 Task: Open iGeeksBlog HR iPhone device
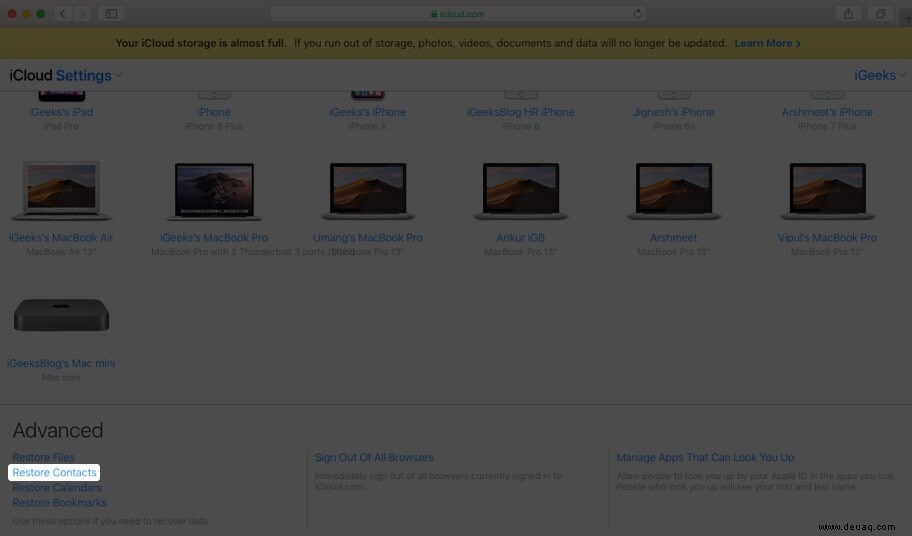point(521,112)
